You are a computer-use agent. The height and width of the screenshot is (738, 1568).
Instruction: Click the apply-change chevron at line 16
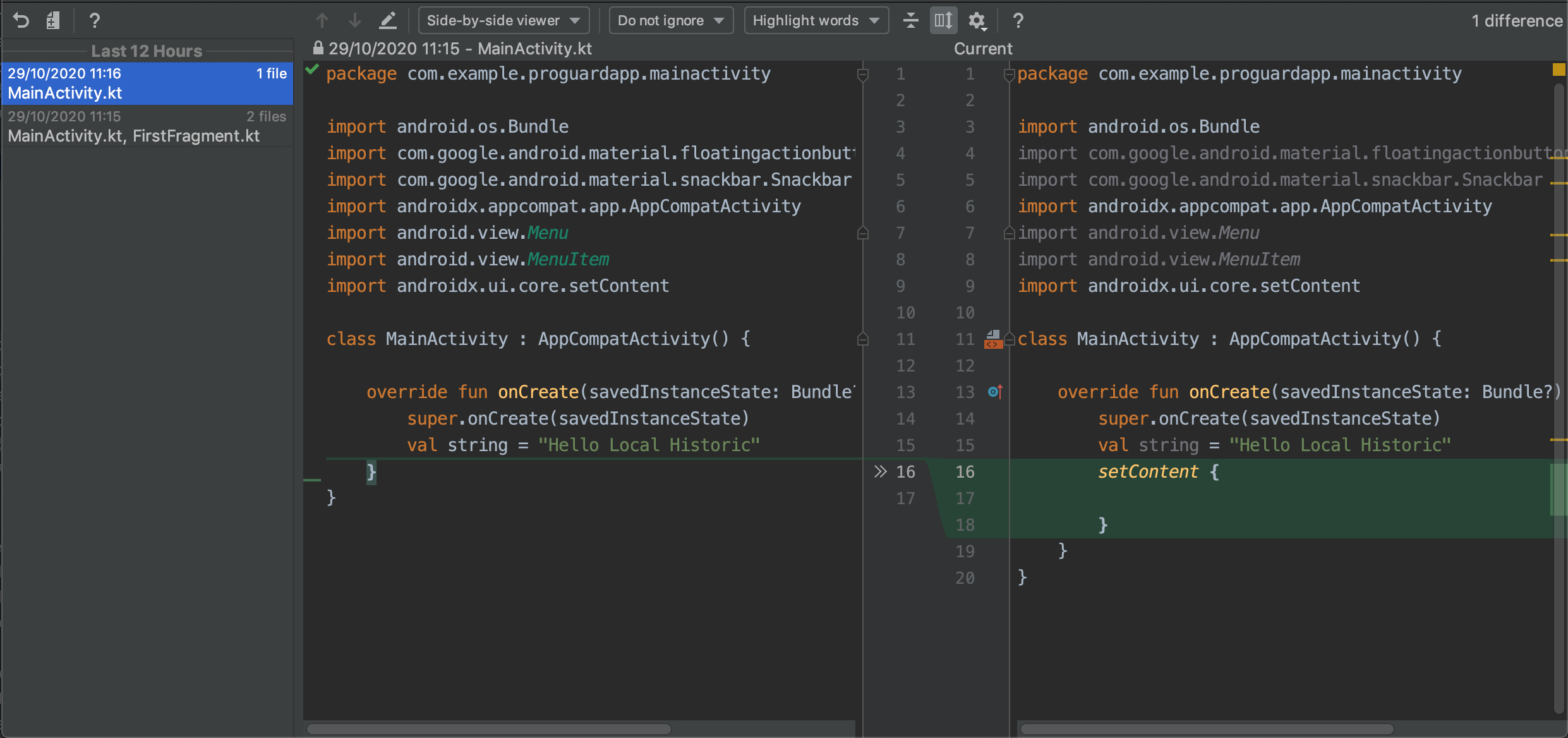tap(879, 471)
